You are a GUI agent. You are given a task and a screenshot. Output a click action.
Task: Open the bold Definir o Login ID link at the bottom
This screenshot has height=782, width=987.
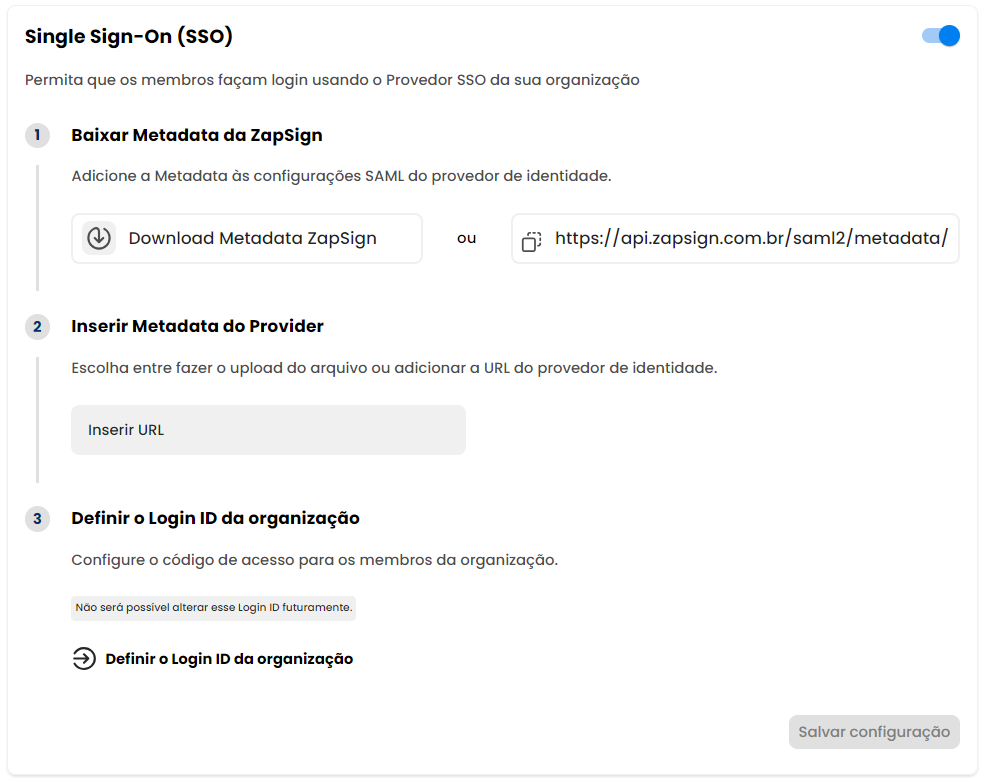tap(229, 659)
